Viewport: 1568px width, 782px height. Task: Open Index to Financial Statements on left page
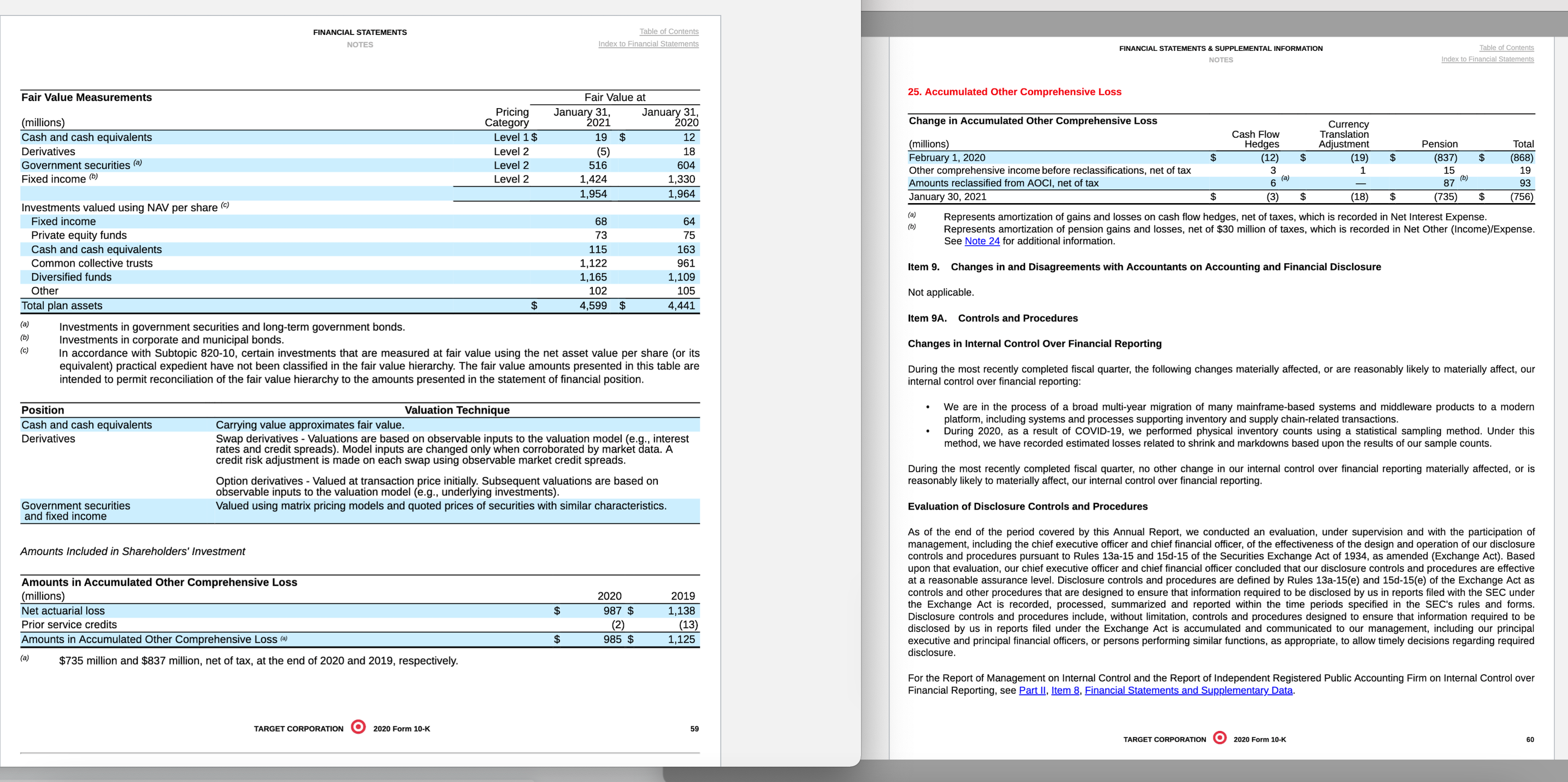coord(649,44)
